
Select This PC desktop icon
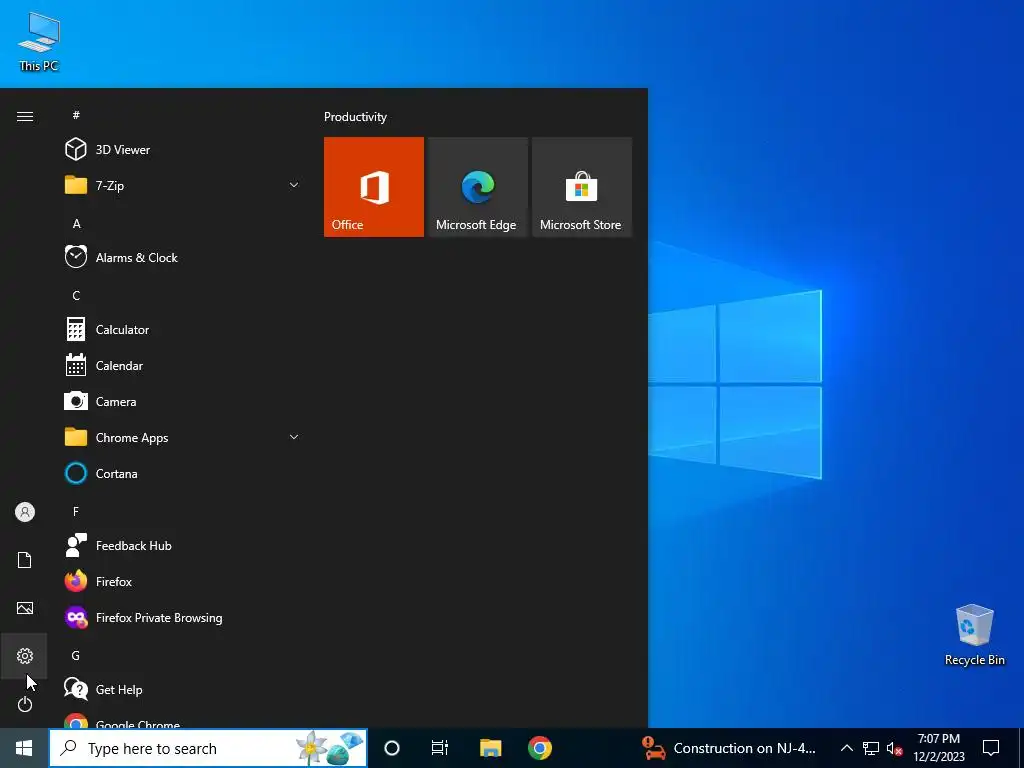click(39, 41)
